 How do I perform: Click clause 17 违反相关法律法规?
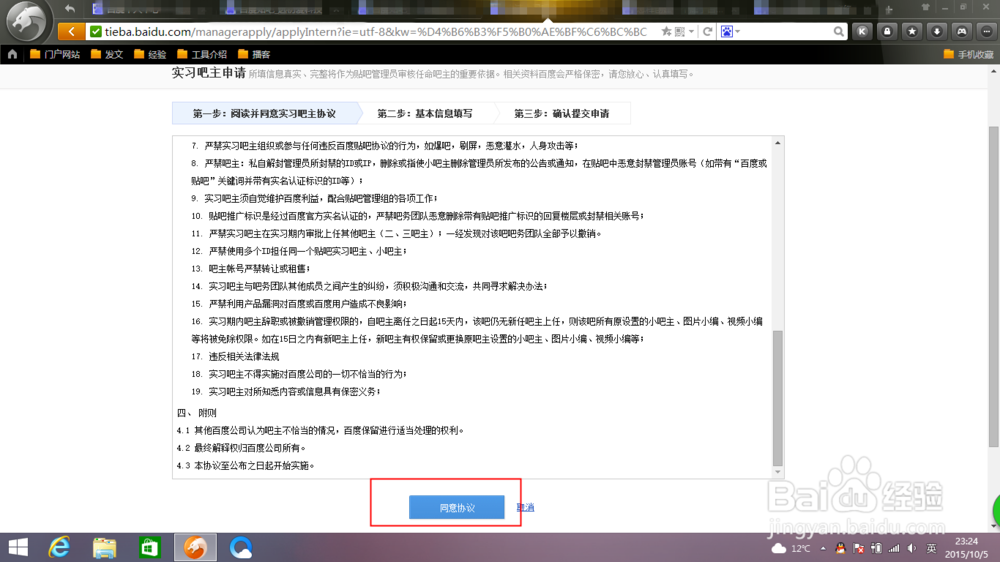235,357
